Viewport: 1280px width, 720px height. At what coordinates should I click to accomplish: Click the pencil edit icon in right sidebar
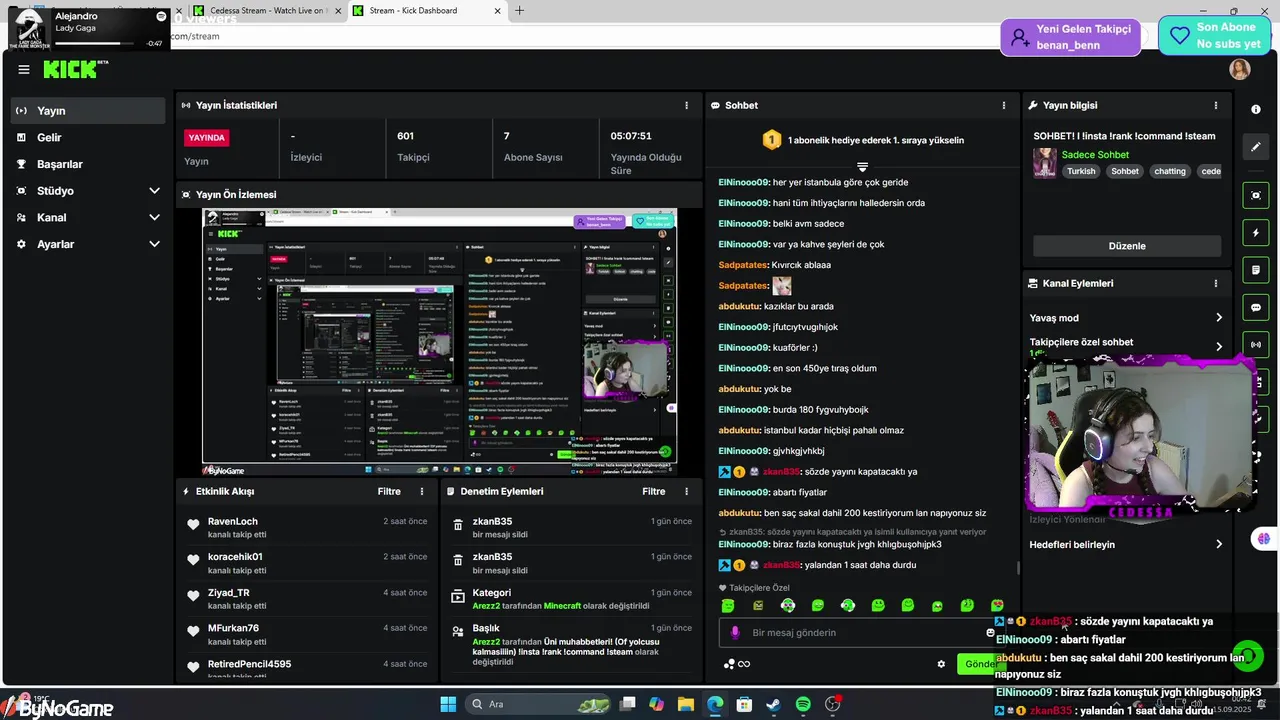(x=1256, y=147)
